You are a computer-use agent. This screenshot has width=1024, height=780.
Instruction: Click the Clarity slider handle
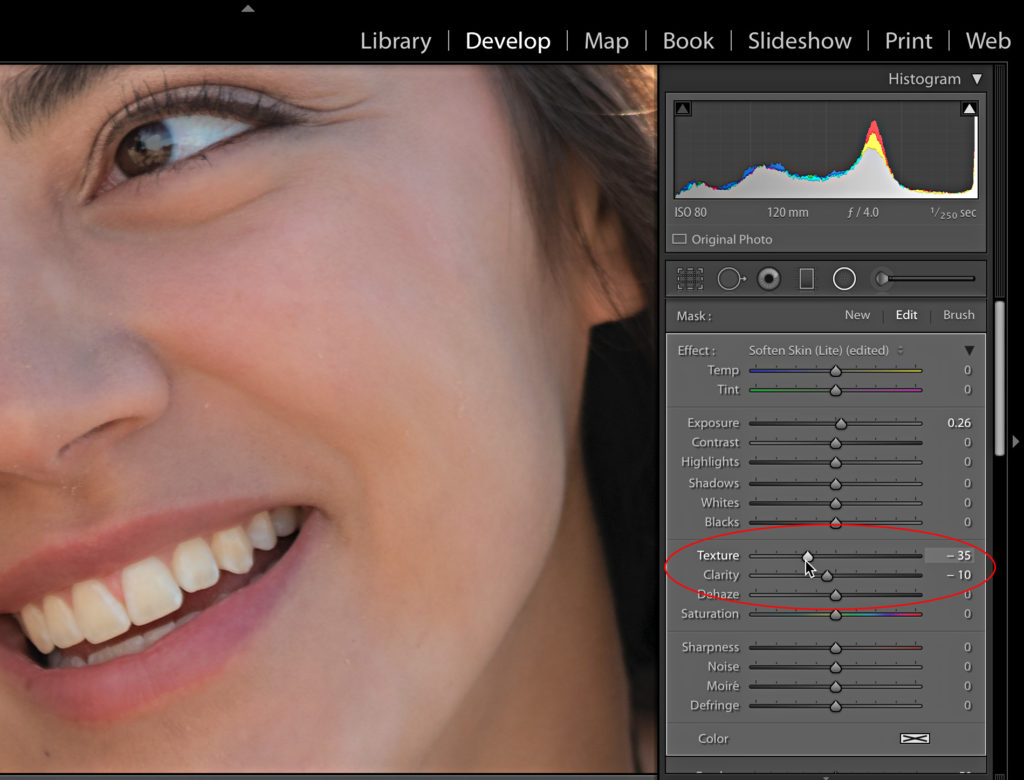(x=827, y=576)
